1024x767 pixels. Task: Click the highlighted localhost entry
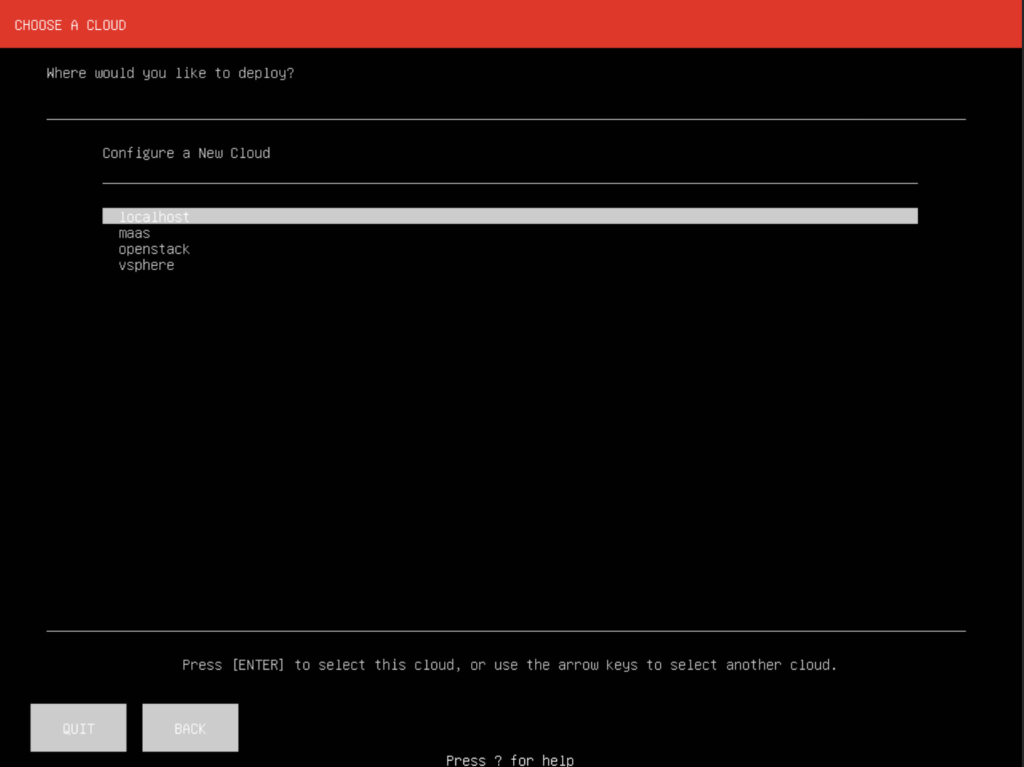pos(154,216)
